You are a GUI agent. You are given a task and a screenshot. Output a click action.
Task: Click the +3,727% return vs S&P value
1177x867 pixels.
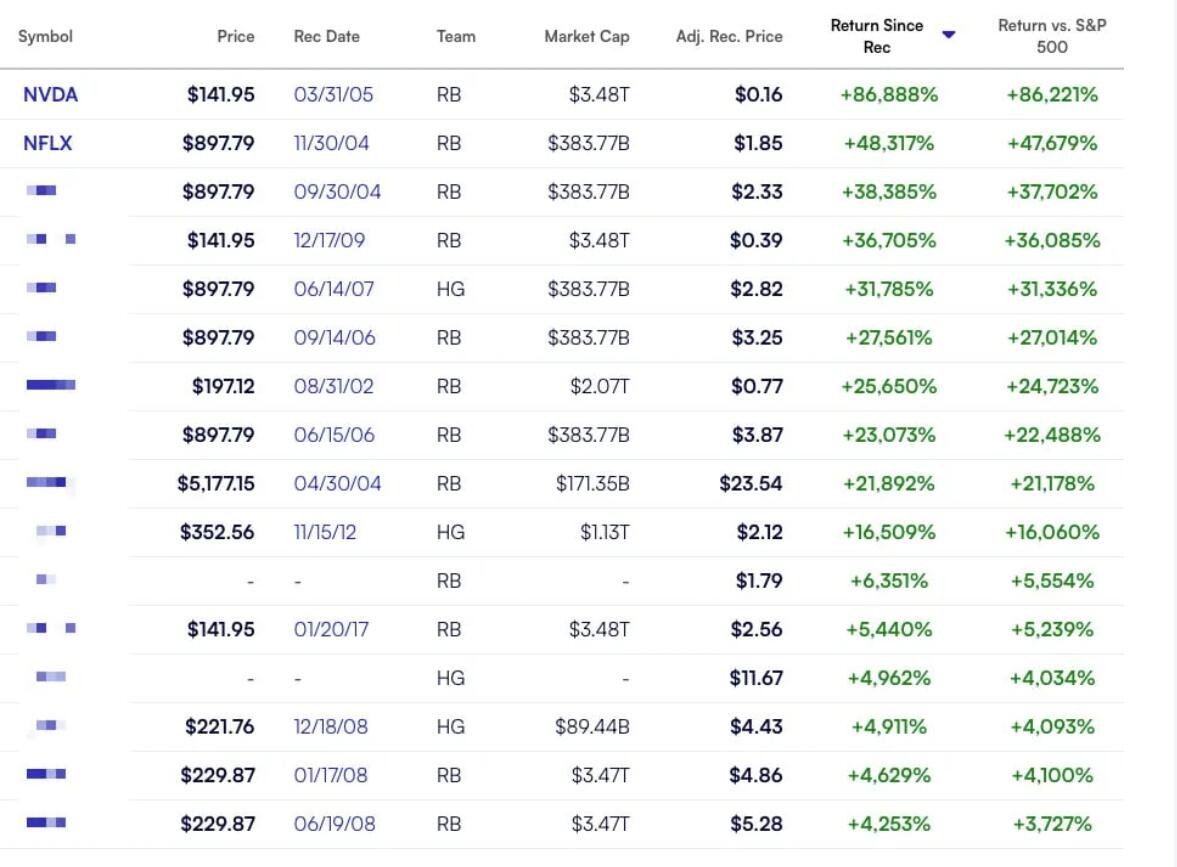[1052, 824]
